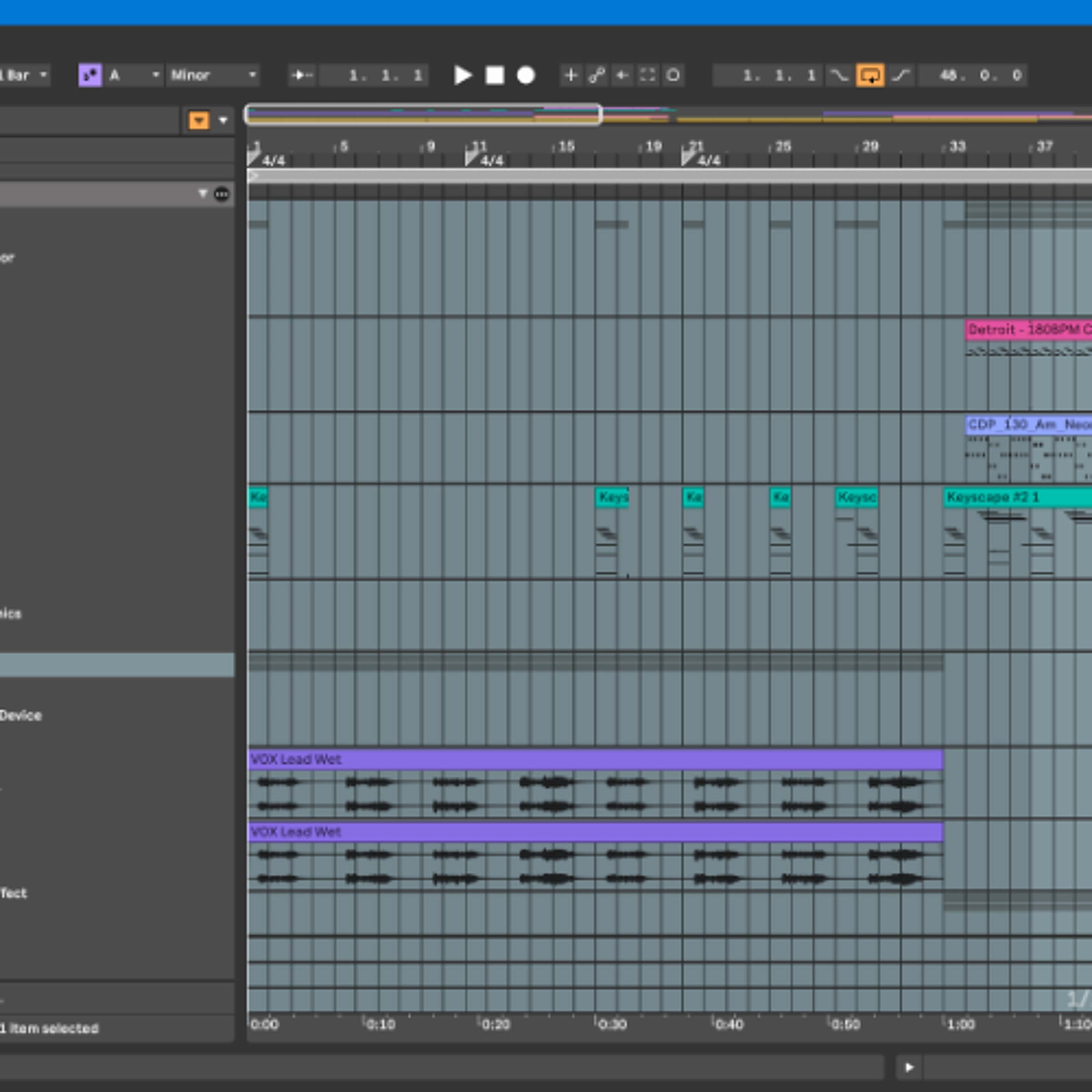Select the Detroit - 180BPM pink clip

pos(1029,329)
